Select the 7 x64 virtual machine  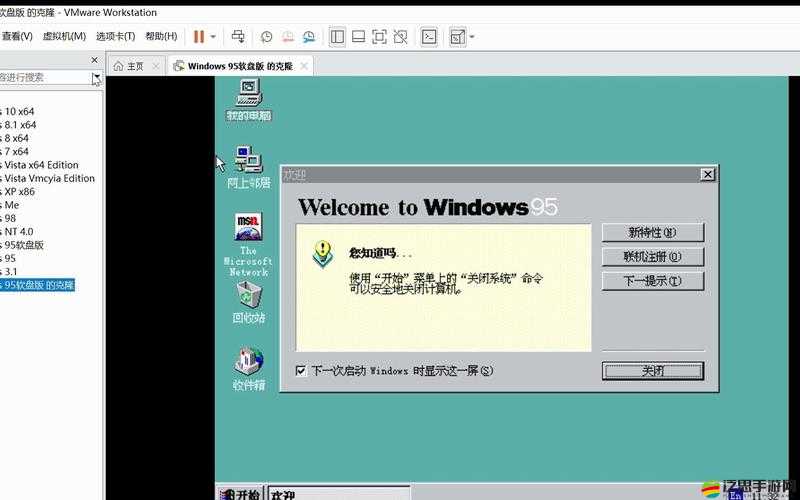tap(15, 151)
